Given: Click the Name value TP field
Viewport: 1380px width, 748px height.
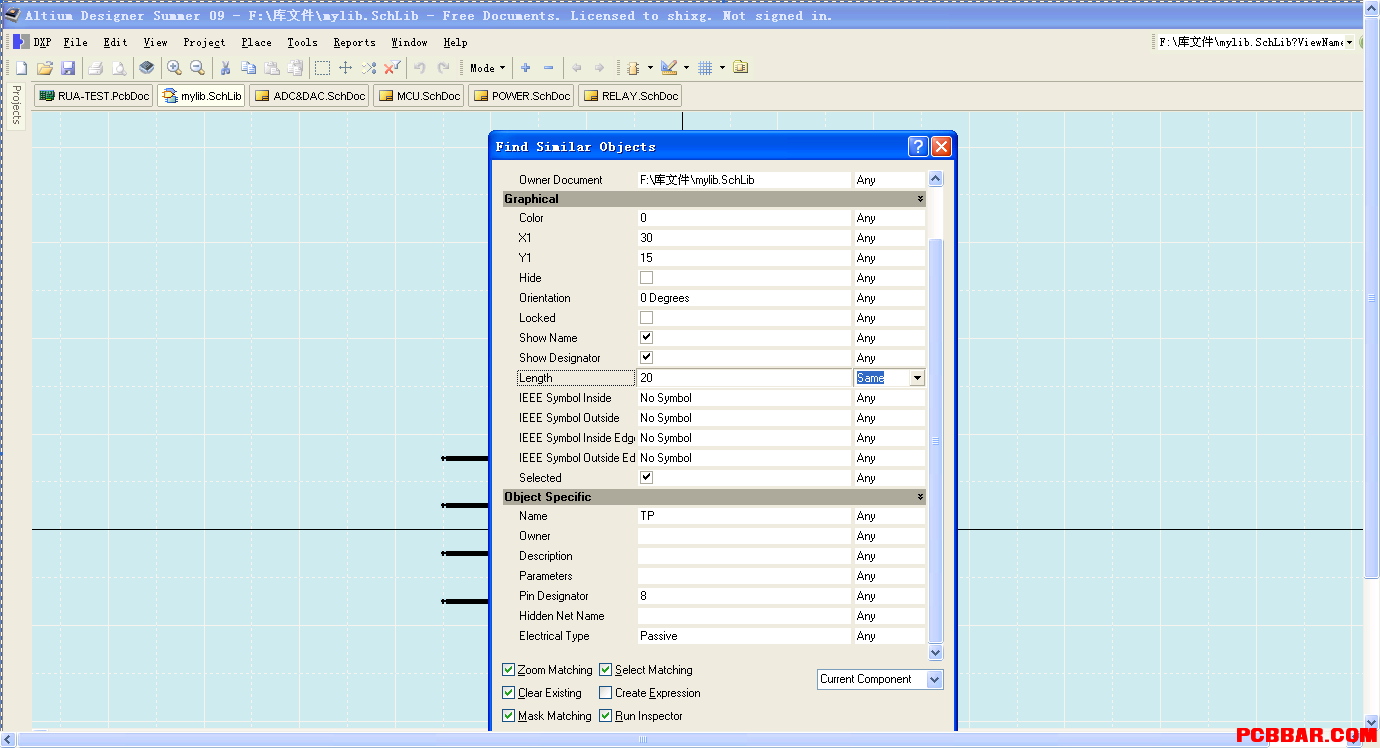Looking at the screenshot, I should pyautogui.click(x=744, y=516).
